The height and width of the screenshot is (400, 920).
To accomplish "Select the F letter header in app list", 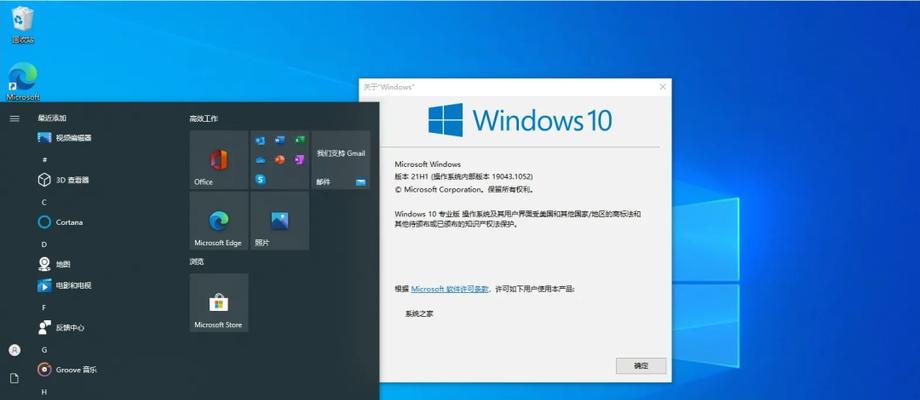I will coord(44,307).
